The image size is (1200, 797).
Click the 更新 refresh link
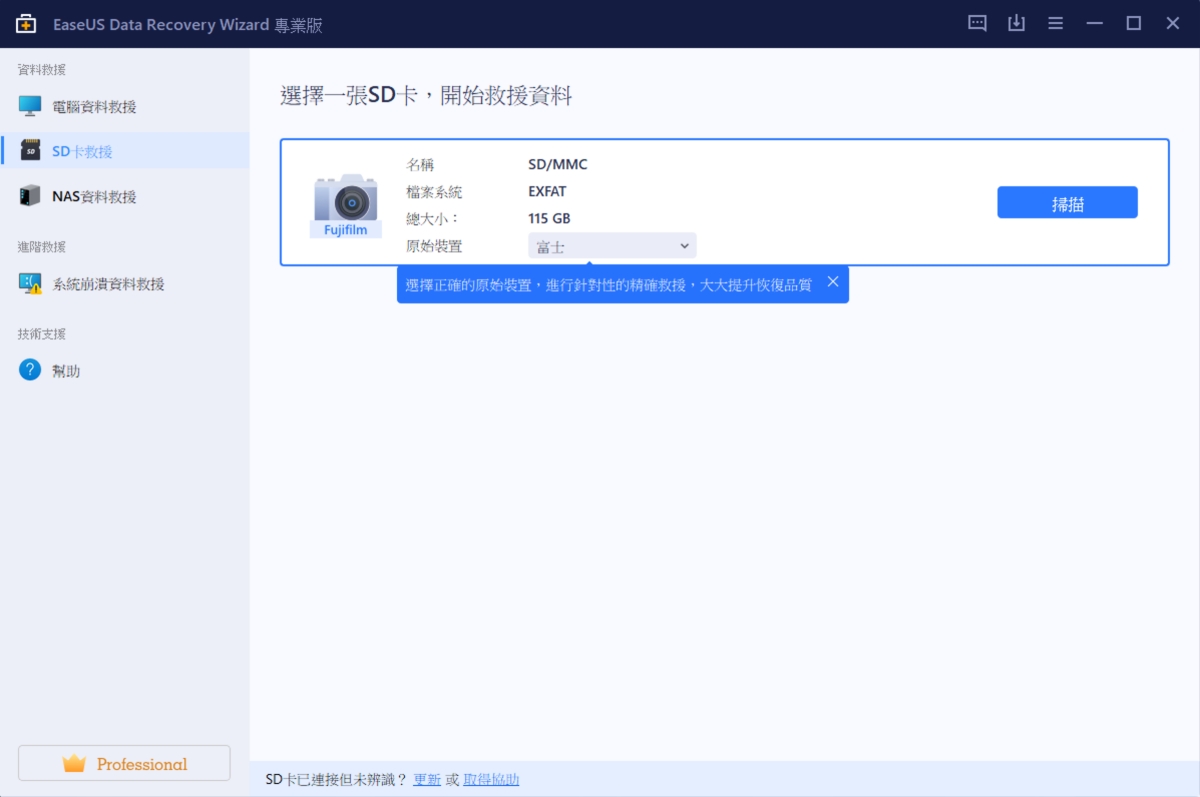427,780
